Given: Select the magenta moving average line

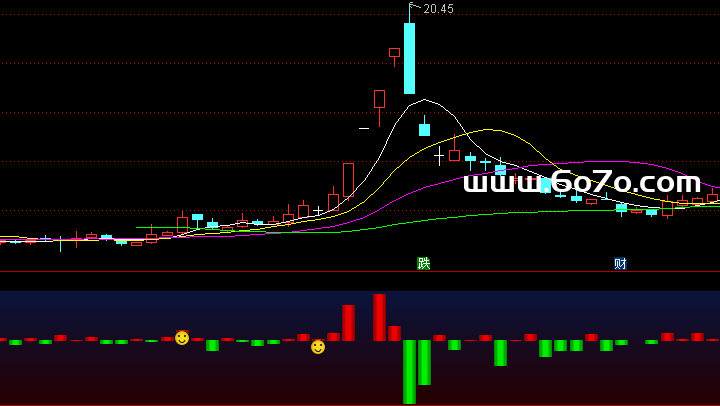Looking at the screenshot, I should pos(600,162).
